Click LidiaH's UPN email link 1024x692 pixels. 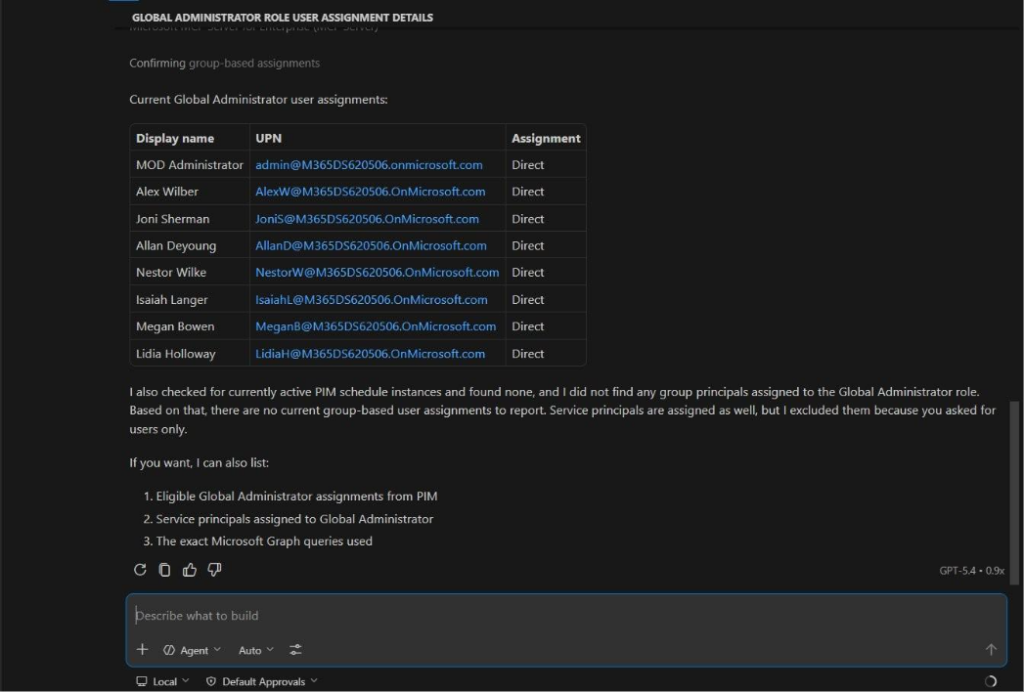[x=370, y=354]
